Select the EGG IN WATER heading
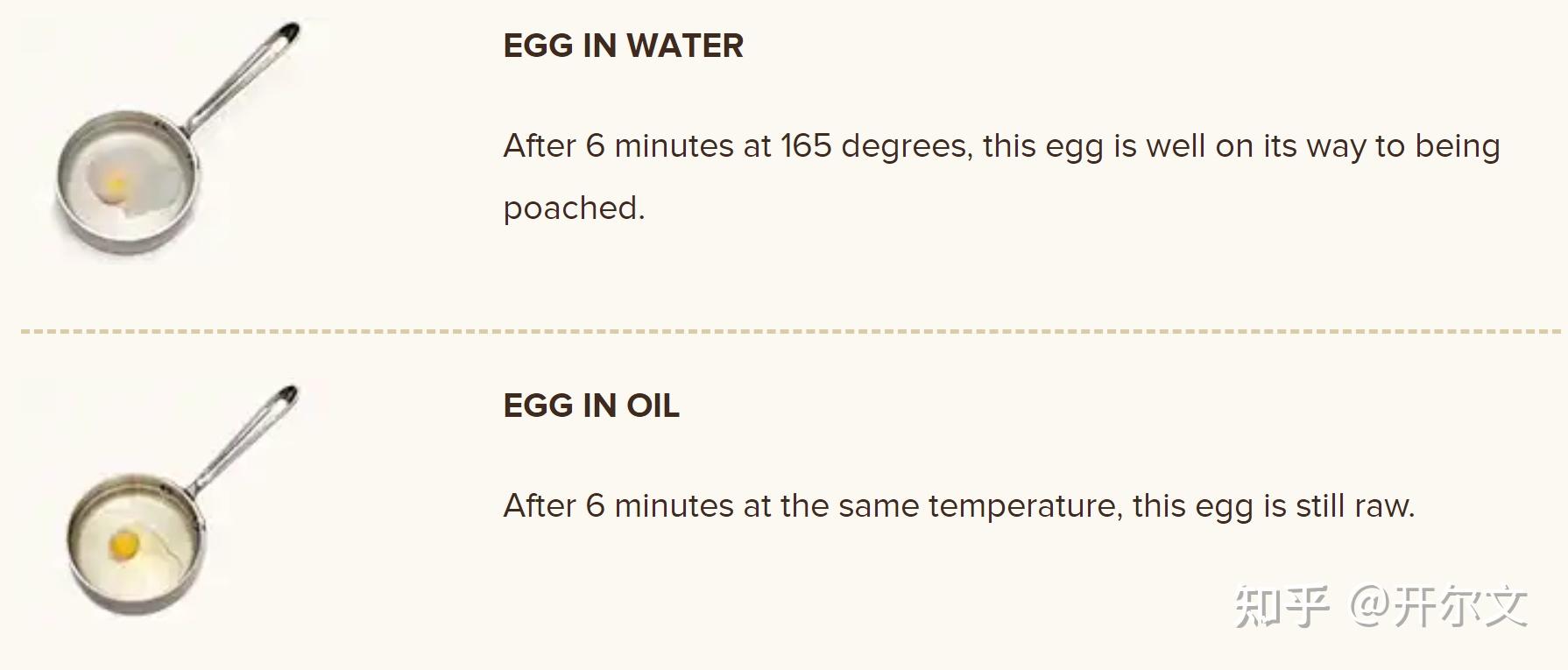The image size is (1568, 670). coord(623,46)
